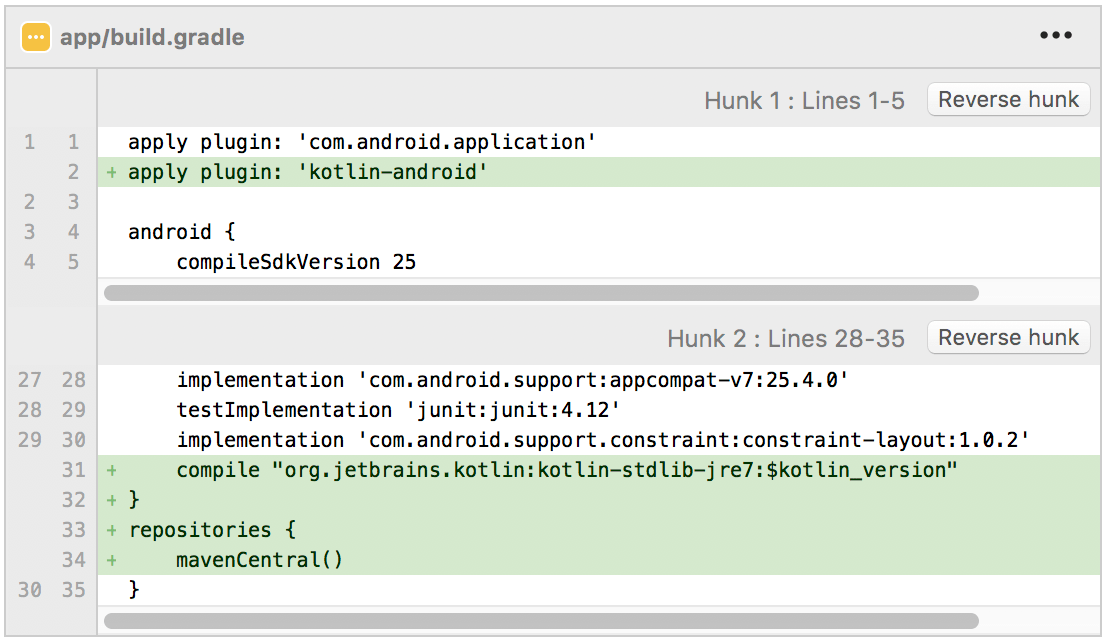
Task: Select the 'android {' line
Action: [182, 232]
